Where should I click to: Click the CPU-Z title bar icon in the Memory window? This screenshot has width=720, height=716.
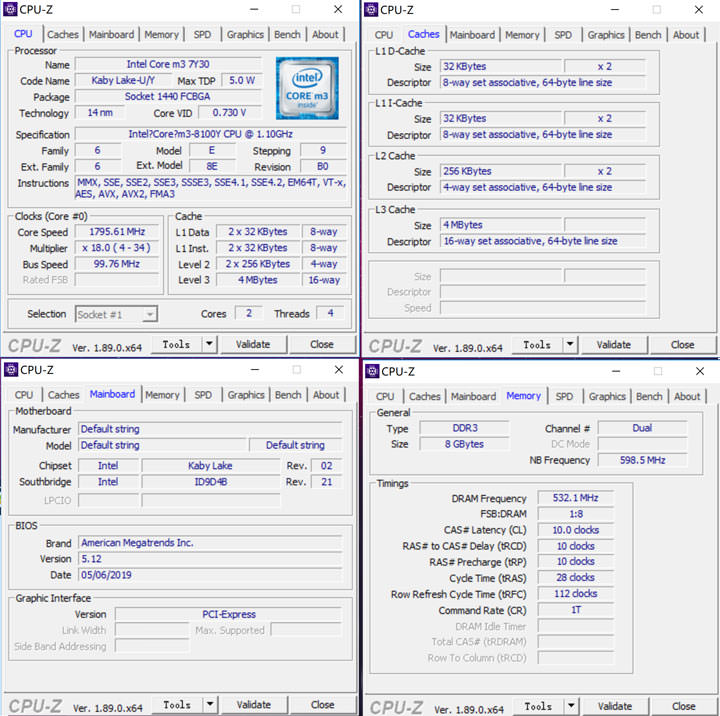pyautogui.click(x=372, y=371)
